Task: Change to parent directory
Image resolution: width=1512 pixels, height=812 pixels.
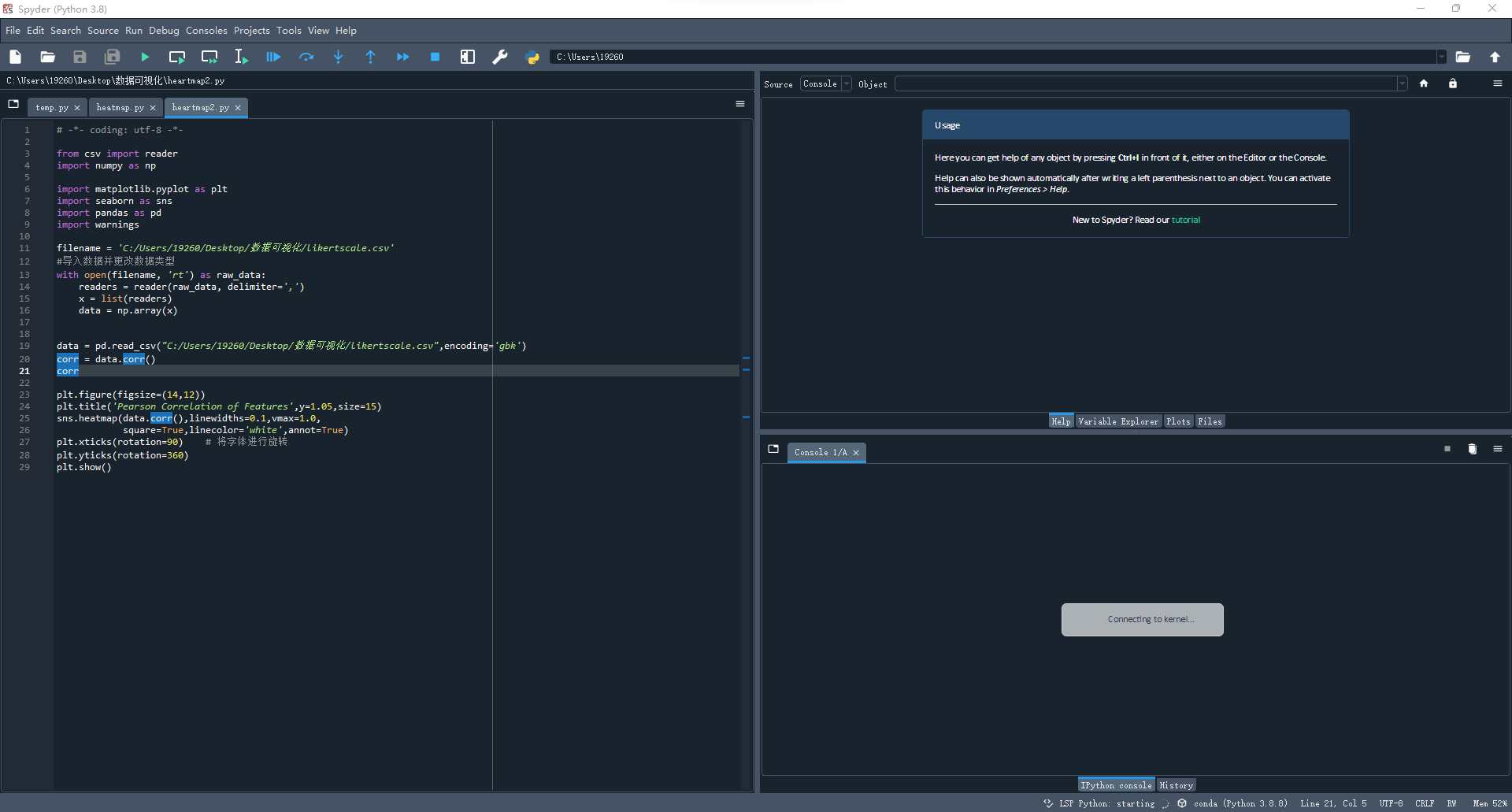Action: (1495, 57)
